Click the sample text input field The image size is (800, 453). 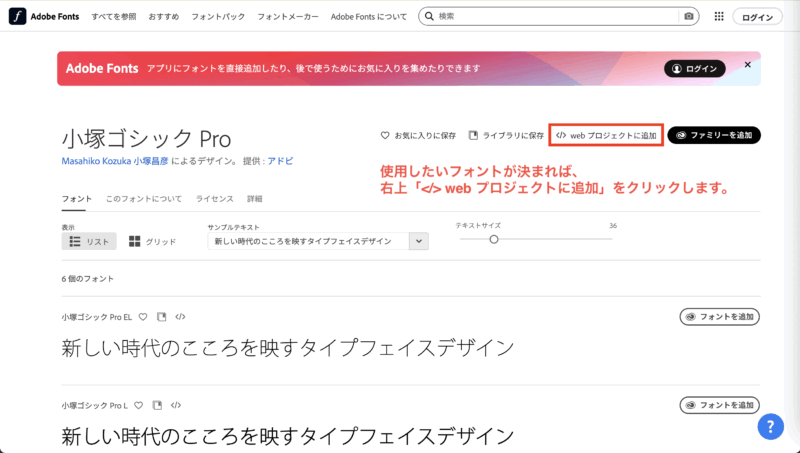[308, 241]
